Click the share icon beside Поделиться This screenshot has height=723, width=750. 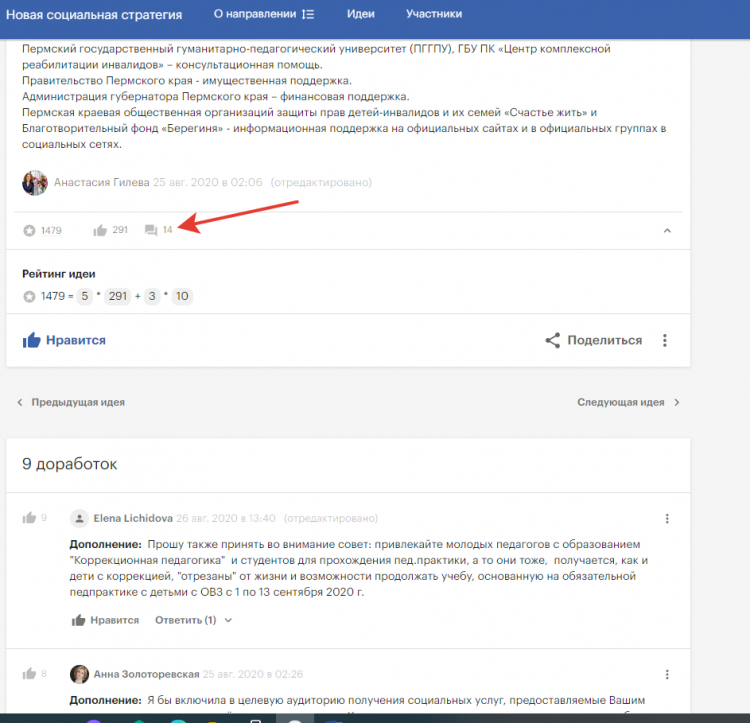(552, 340)
